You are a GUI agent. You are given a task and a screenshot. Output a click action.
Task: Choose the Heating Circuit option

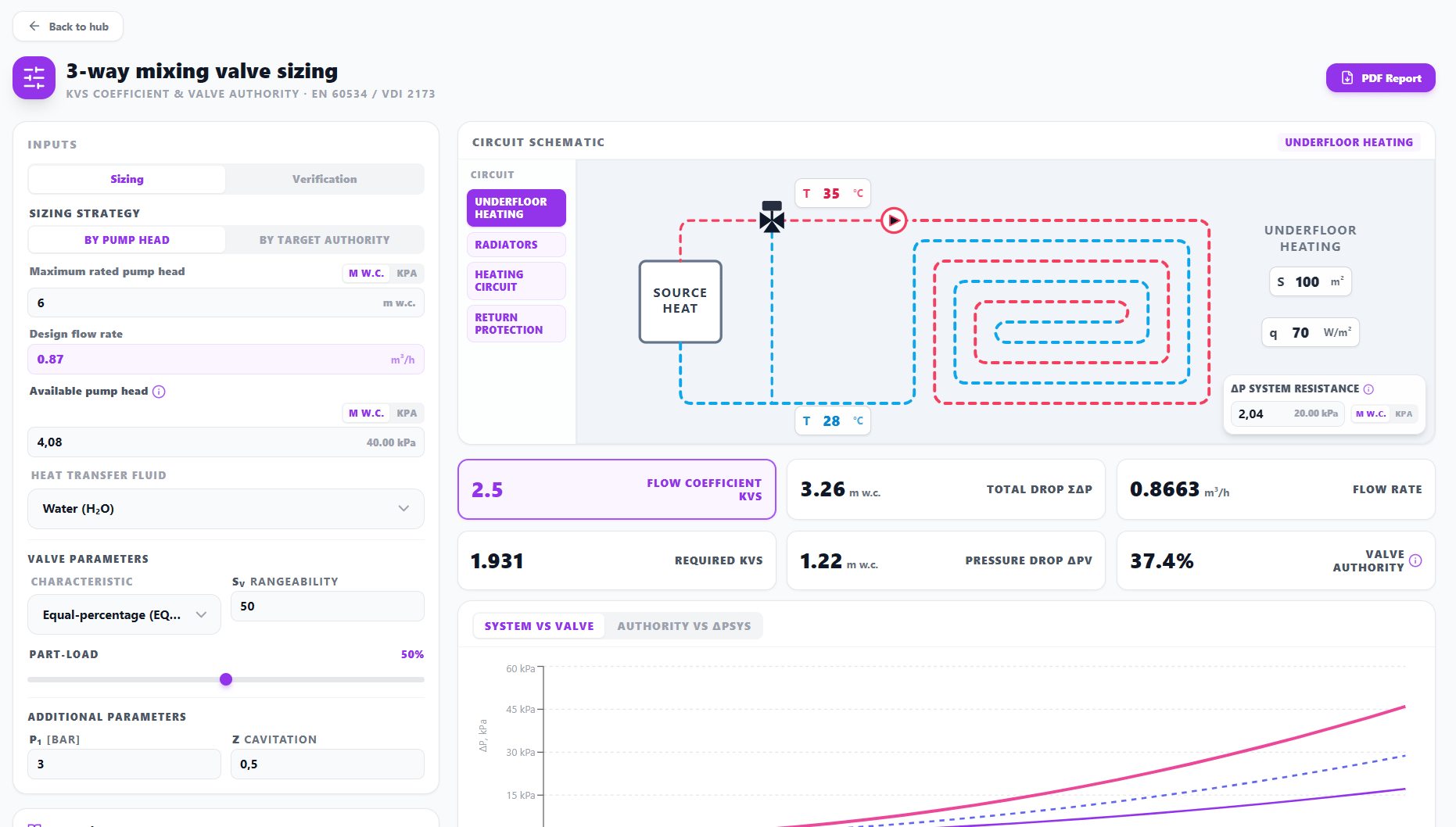[x=516, y=281]
